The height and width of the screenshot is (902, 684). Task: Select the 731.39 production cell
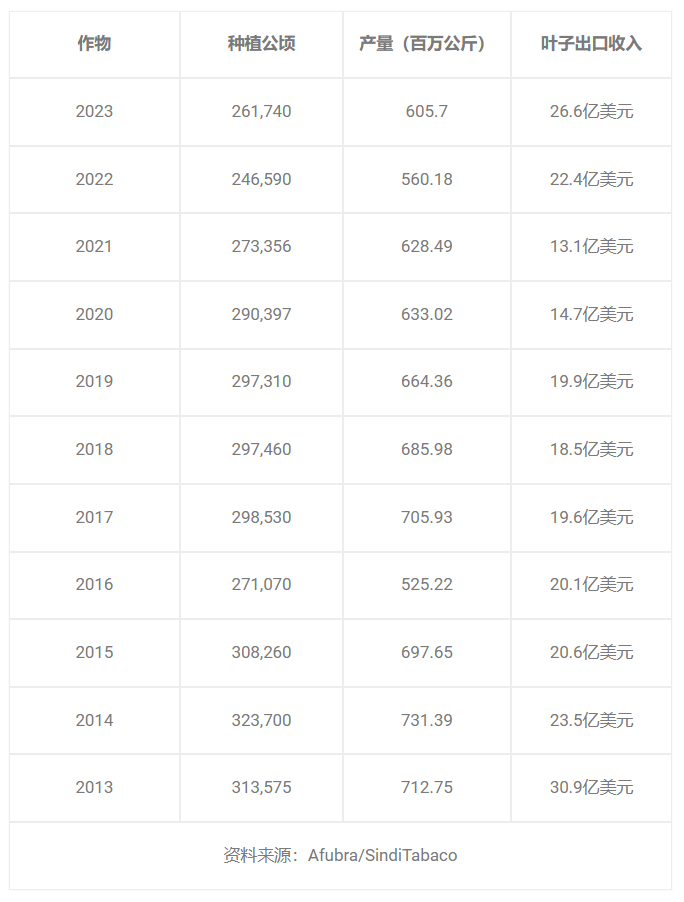426,720
